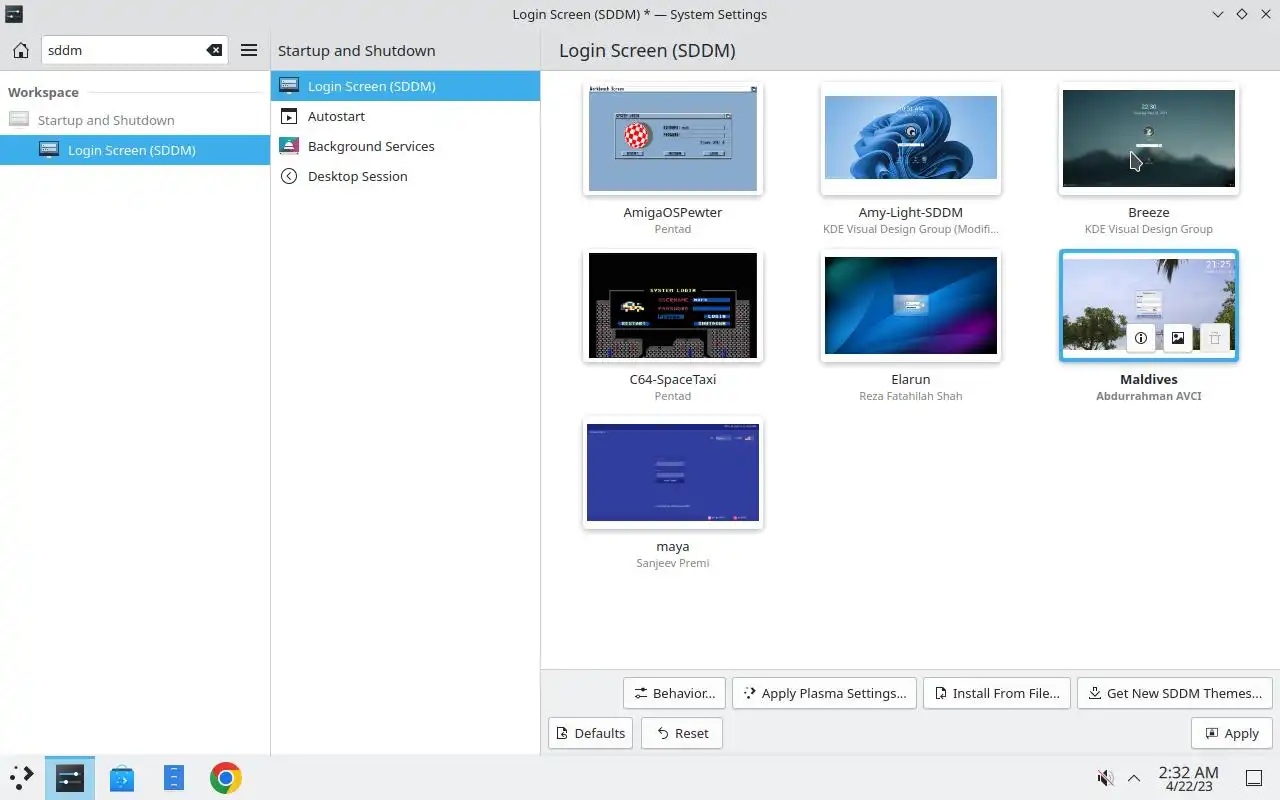1280x800 pixels.
Task: Clear the sddm search text
Action: pos(214,50)
